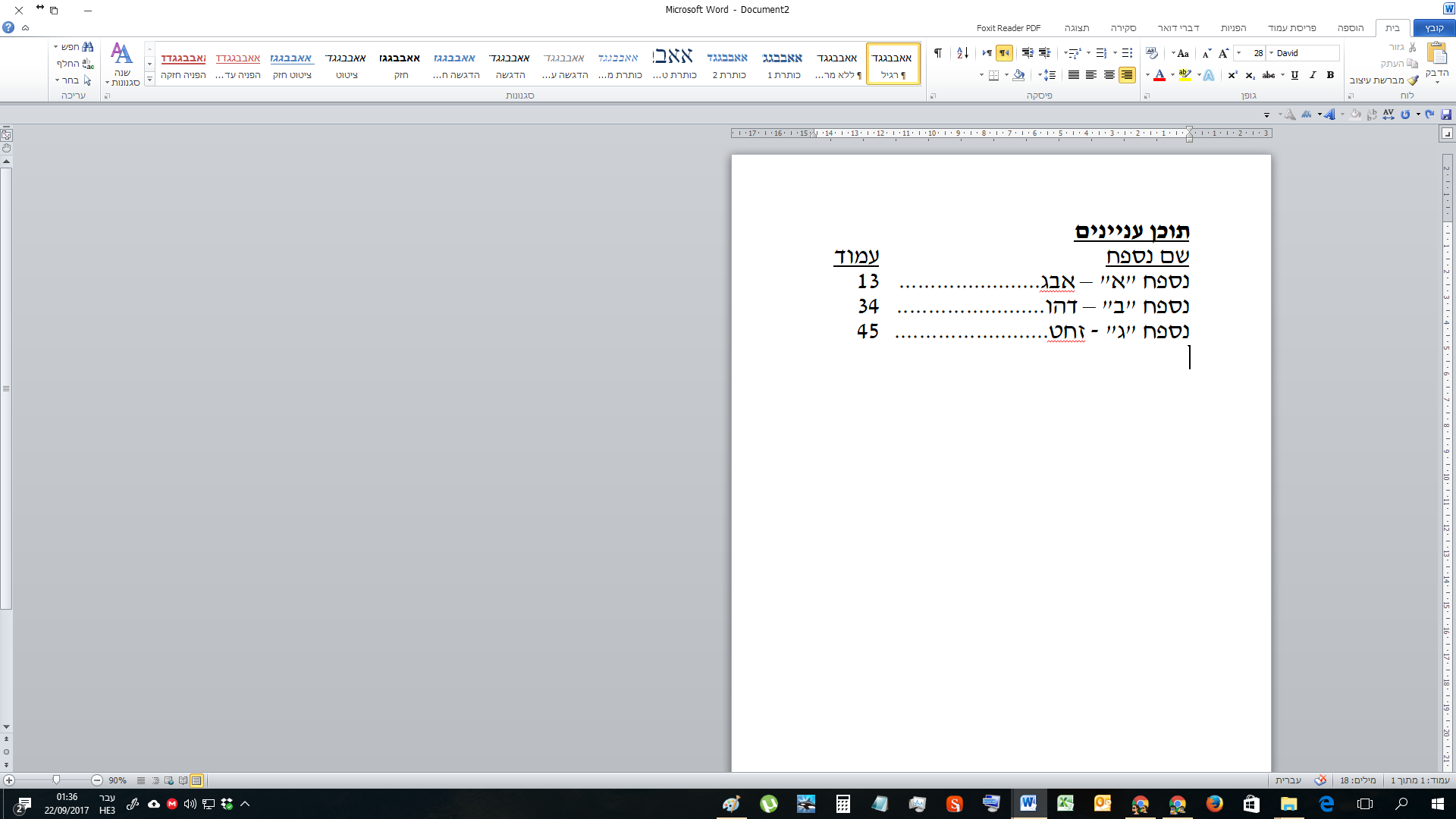Screen dimensions: 1456x819
Task: Click the zoom slider handle
Action: pyautogui.click(x=56, y=780)
